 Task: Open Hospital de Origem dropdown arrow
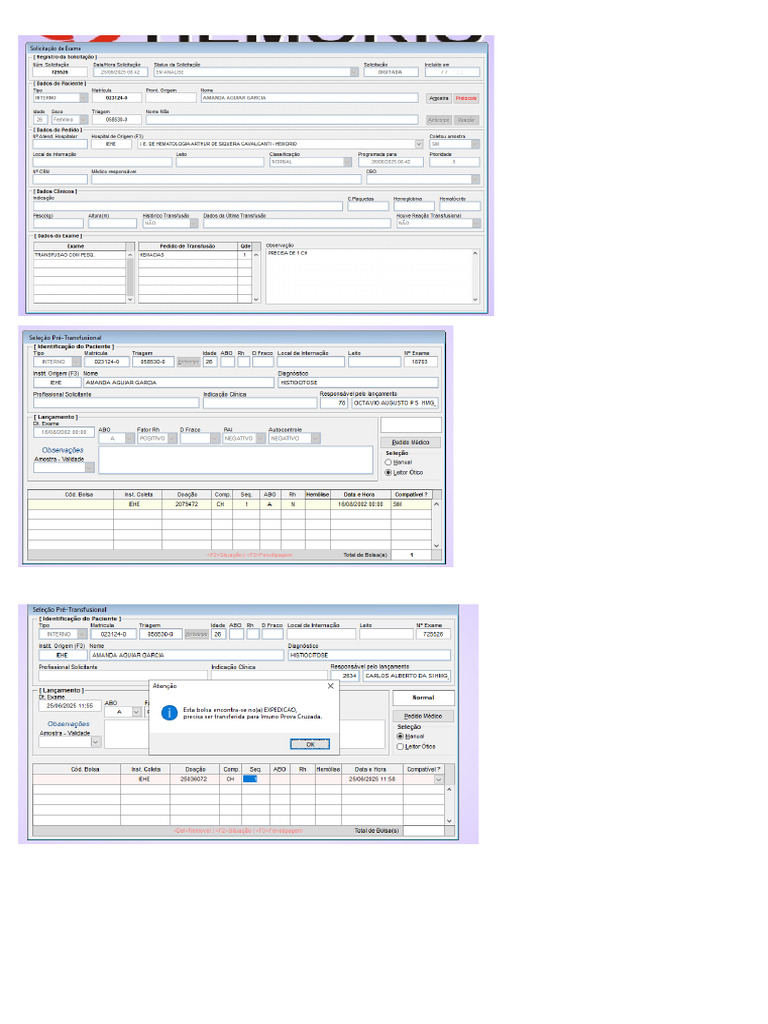pyautogui.click(x=419, y=144)
